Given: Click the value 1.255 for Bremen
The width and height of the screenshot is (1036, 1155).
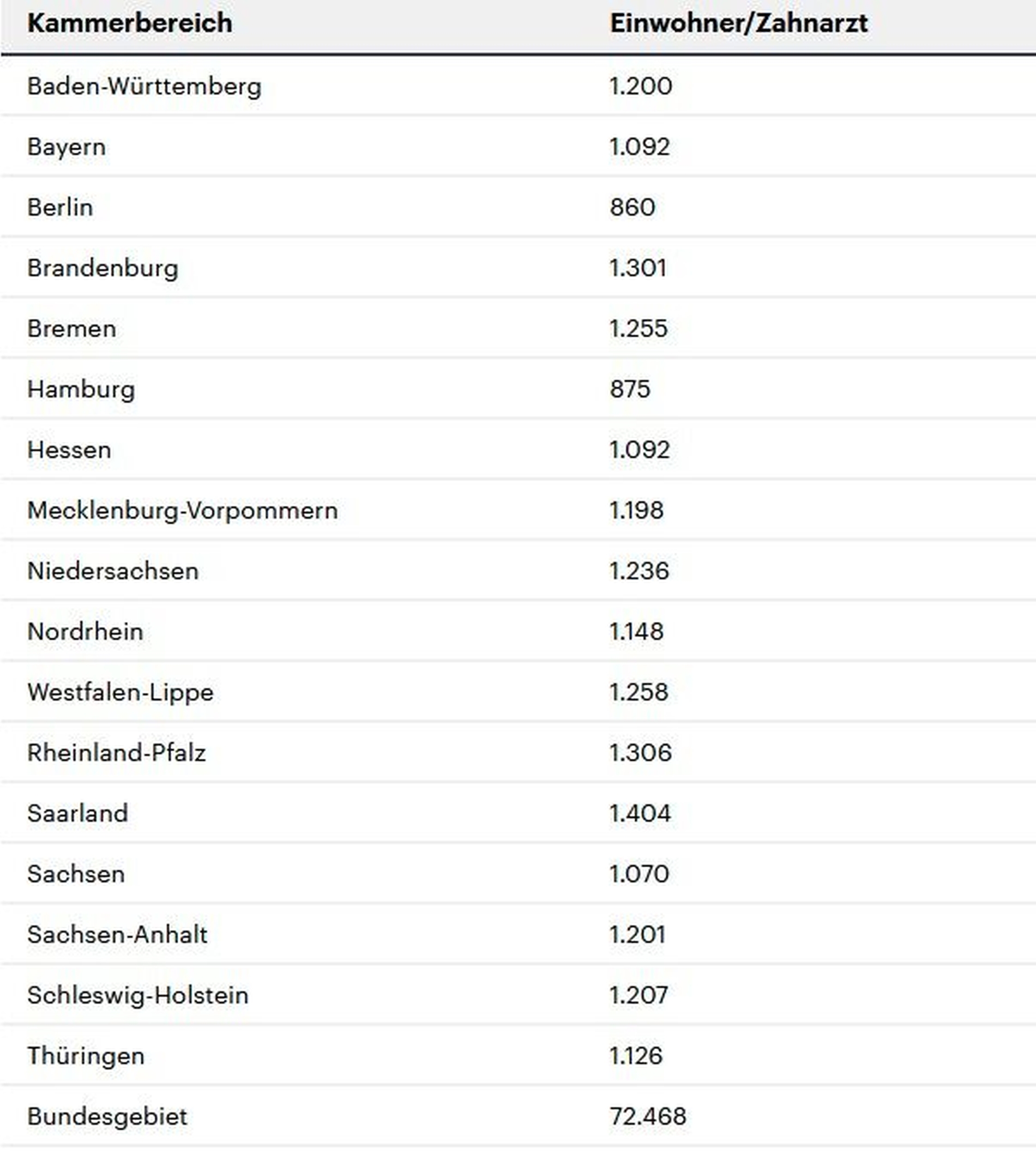Looking at the screenshot, I should [638, 329].
